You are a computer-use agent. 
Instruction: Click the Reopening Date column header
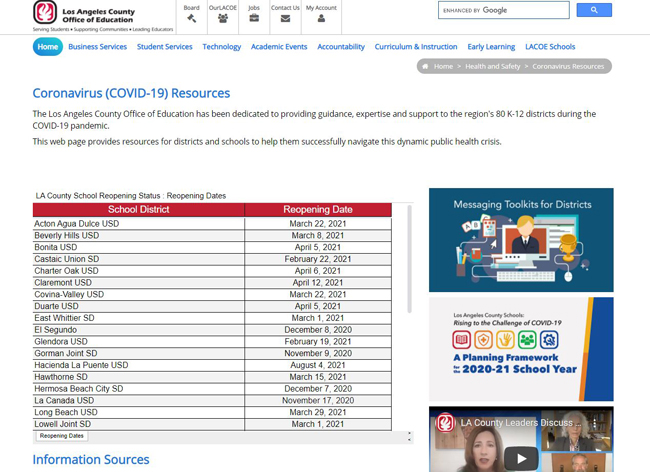pos(318,210)
